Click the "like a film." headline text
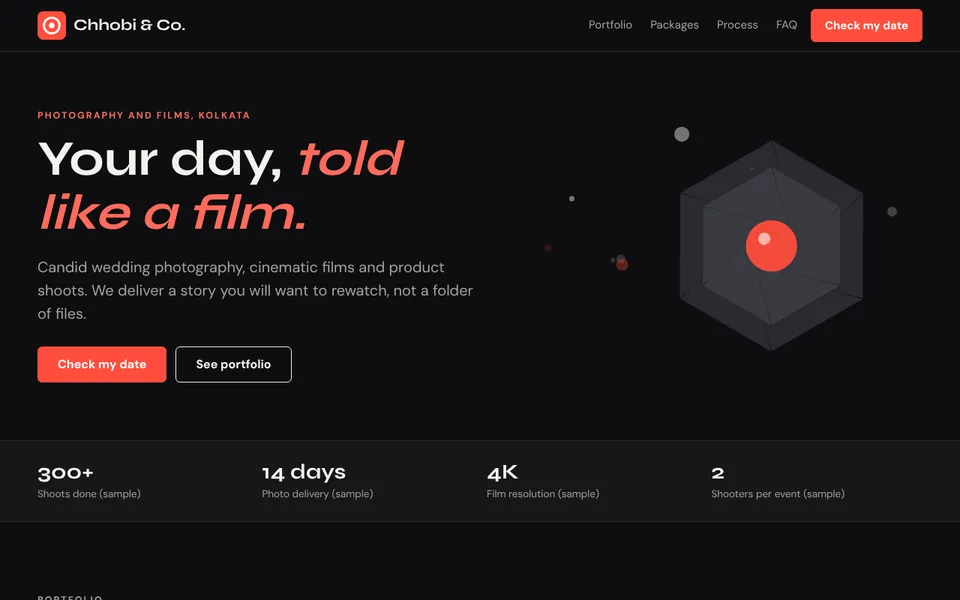The image size is (960, 600). point(172,212)
